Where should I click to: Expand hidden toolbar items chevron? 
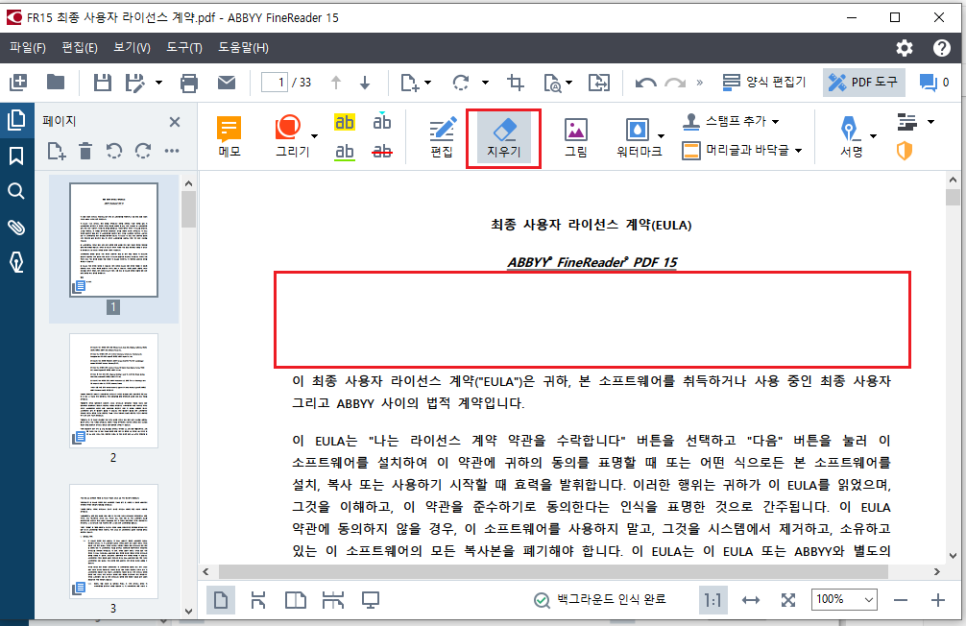[699, 82]
